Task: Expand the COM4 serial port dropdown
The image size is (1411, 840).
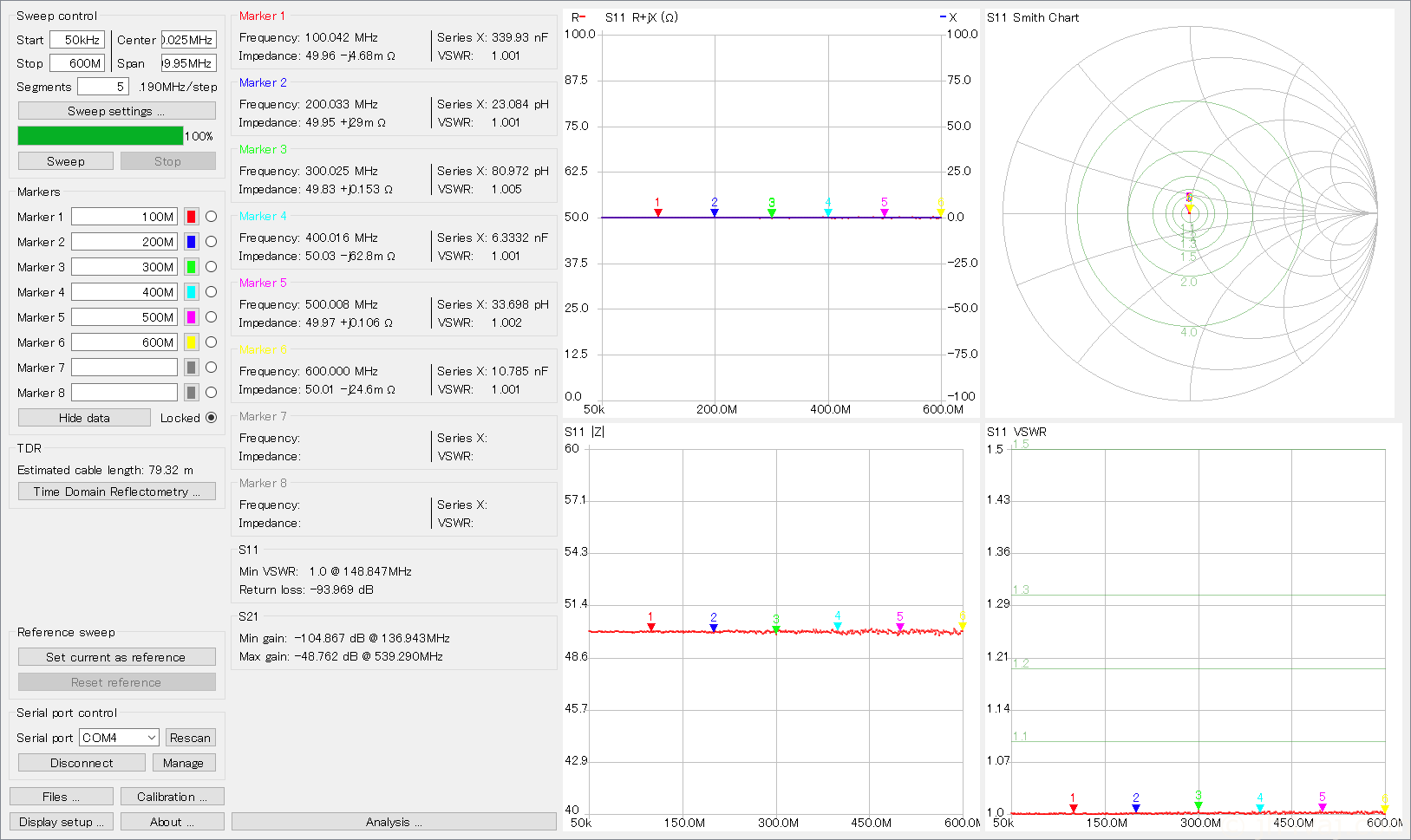Action: pyautogui.click(x=119, y=738)
